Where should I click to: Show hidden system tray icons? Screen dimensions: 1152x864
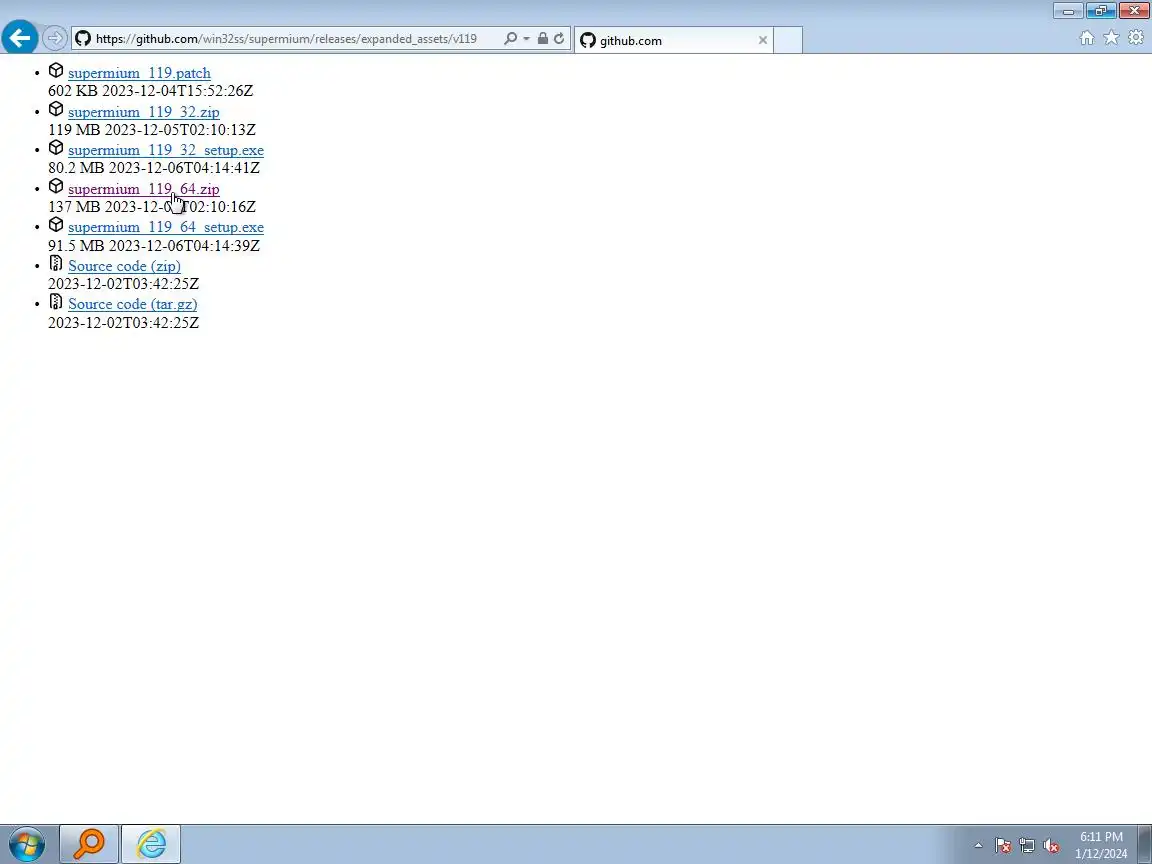pos(978,846)
